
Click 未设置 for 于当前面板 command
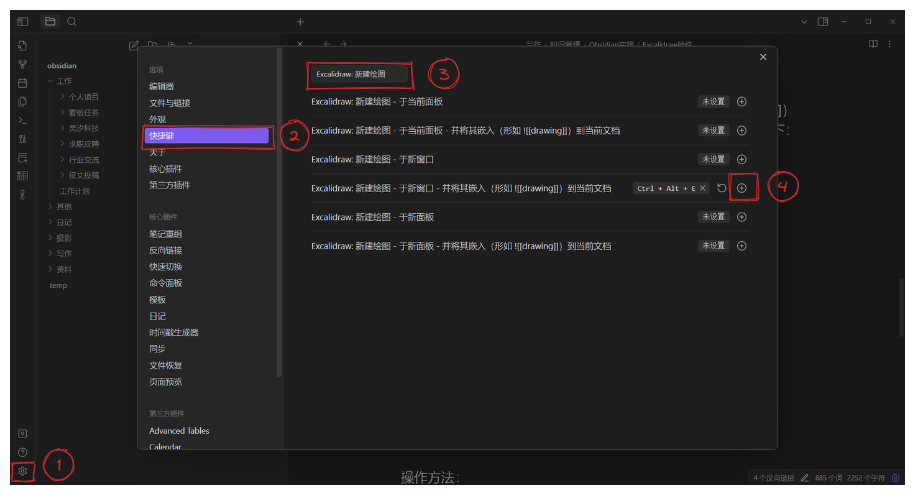pos(713,101)
